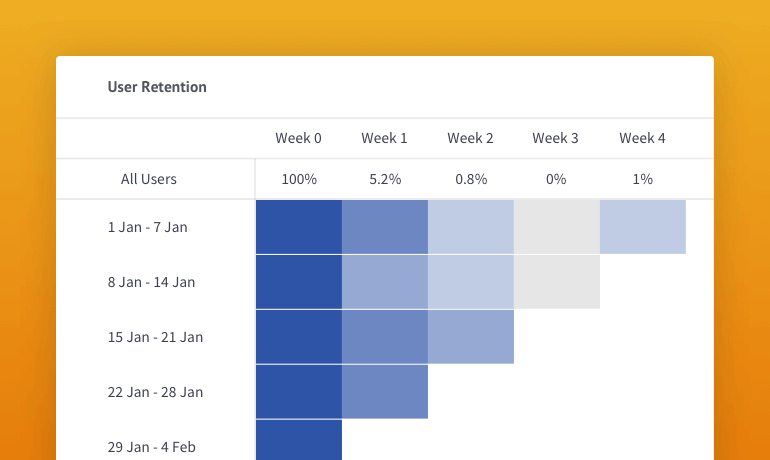The image size is (770, 460).
Task: Select the Week 1 column header
Action: (x=384, y=138)
